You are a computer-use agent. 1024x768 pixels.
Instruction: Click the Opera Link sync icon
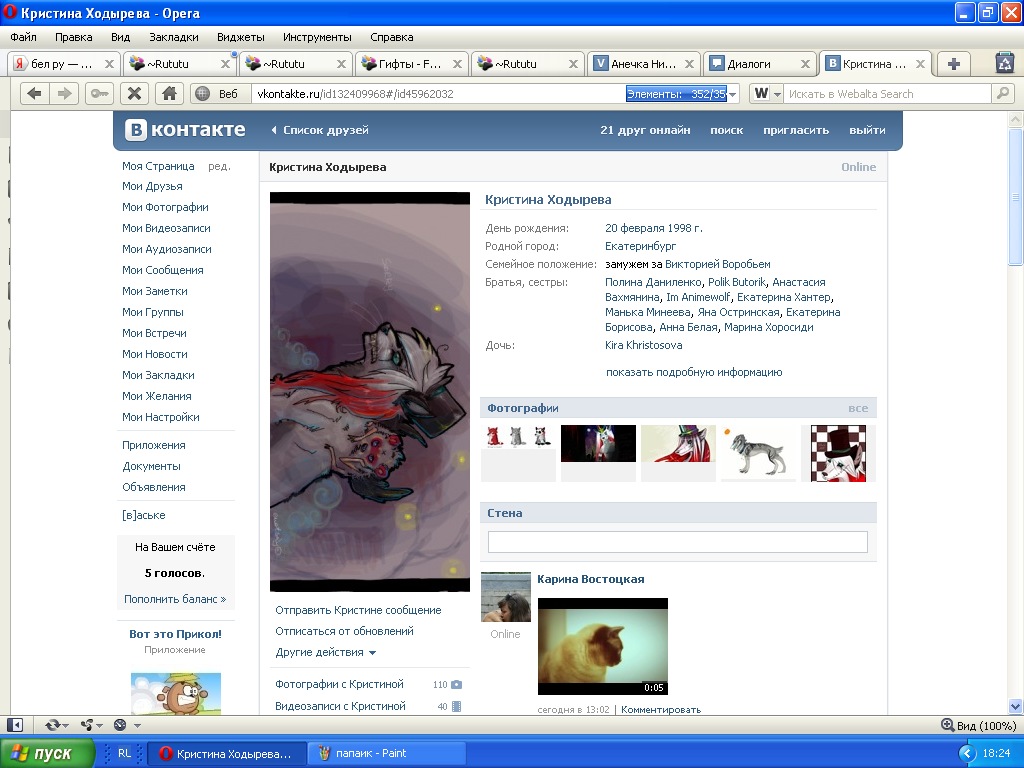click(52, 725)
